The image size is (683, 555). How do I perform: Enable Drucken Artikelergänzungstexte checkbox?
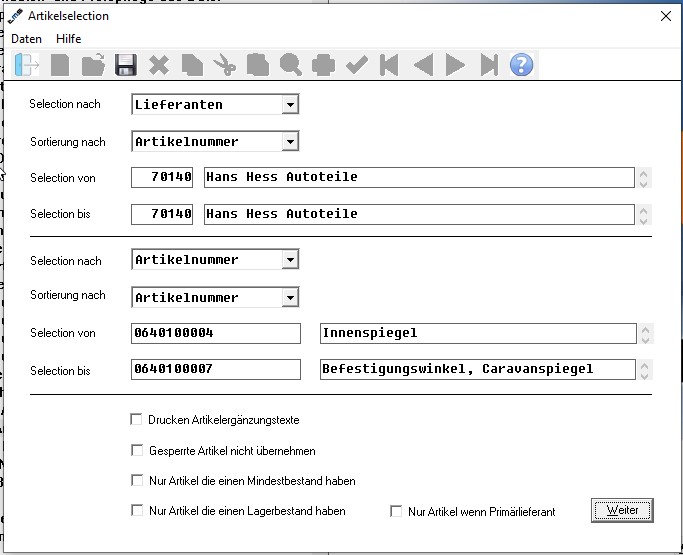point(136,420)
